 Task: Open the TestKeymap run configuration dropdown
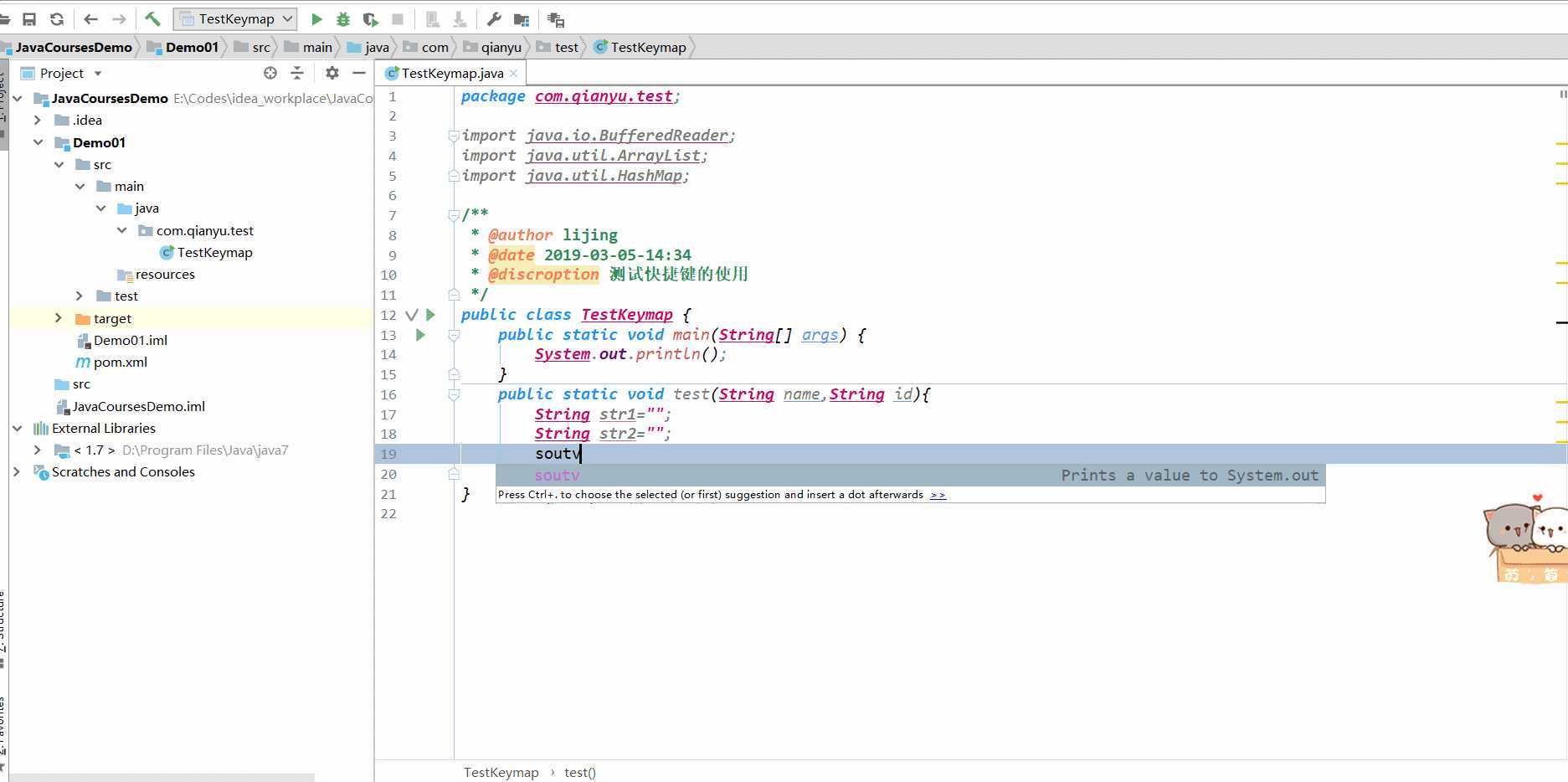pos(235,18)
